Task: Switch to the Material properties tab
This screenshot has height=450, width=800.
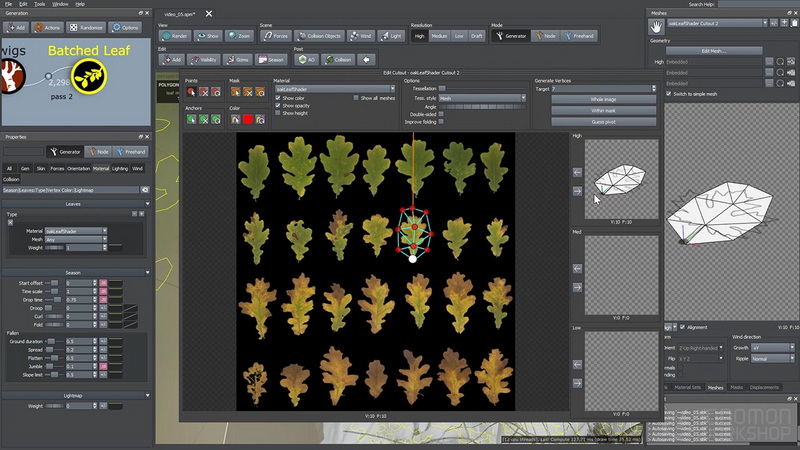Action: click(x=101, y=168)
